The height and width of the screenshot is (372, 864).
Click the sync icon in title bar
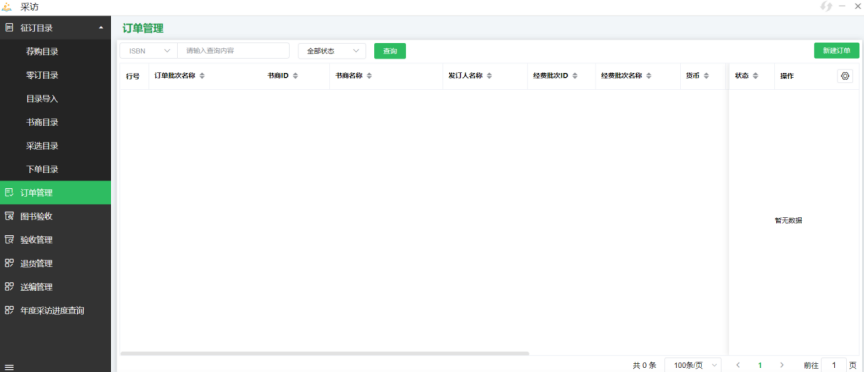coord(826,7)
